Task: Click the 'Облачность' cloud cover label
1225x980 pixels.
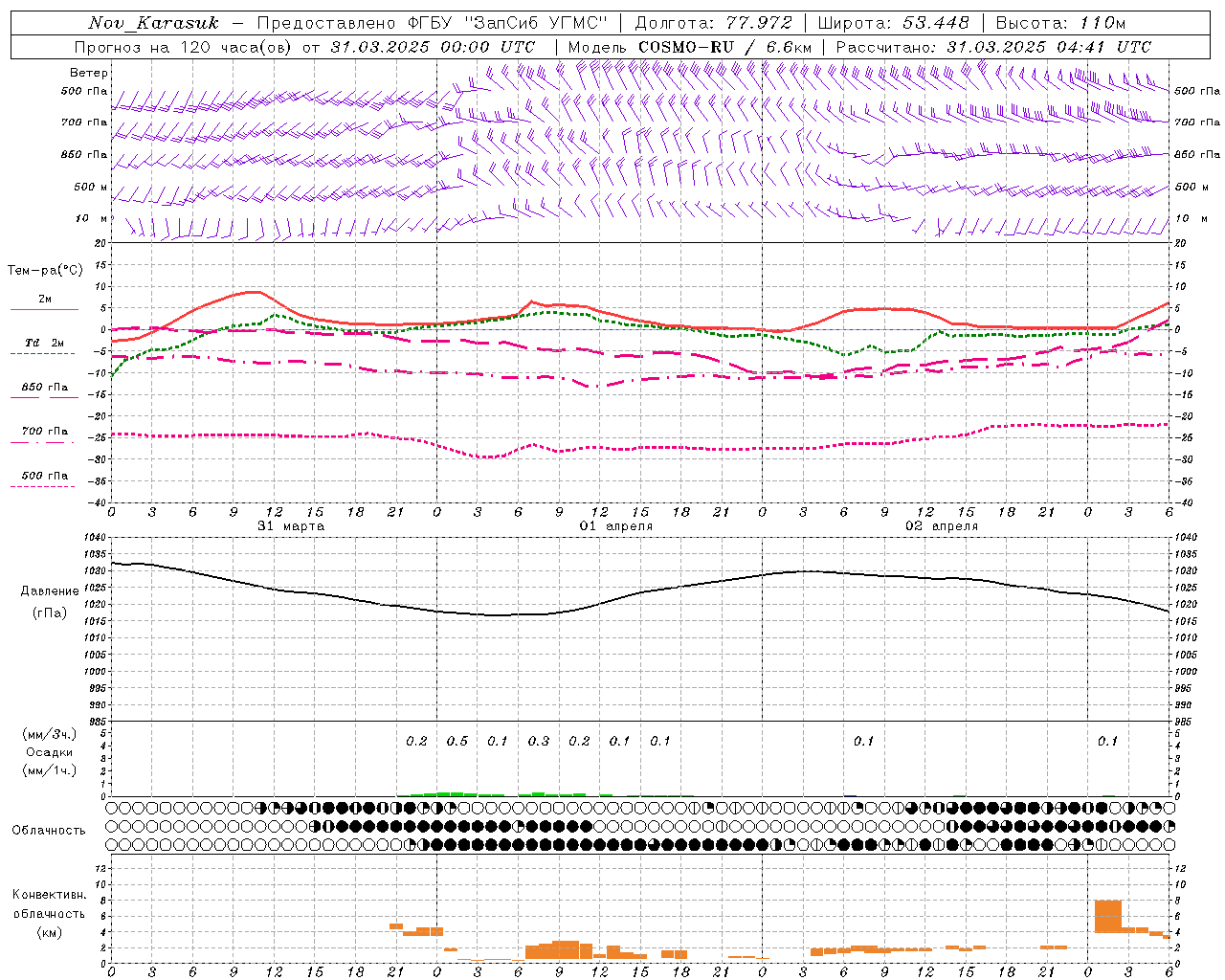Action: tap(49, 831)
